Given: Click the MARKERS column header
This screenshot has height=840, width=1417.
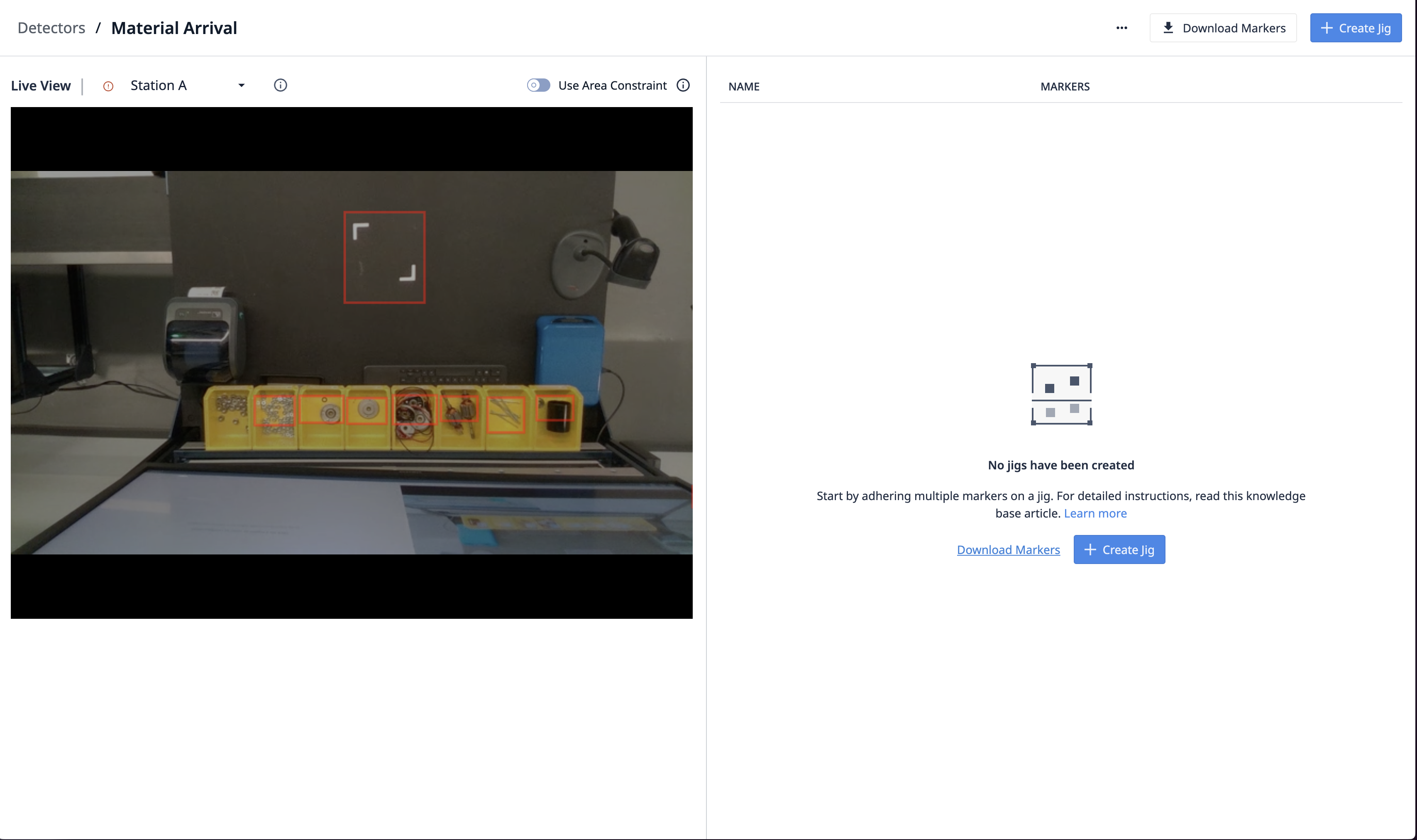Looking at the screenshot, I should (1065, 87).
